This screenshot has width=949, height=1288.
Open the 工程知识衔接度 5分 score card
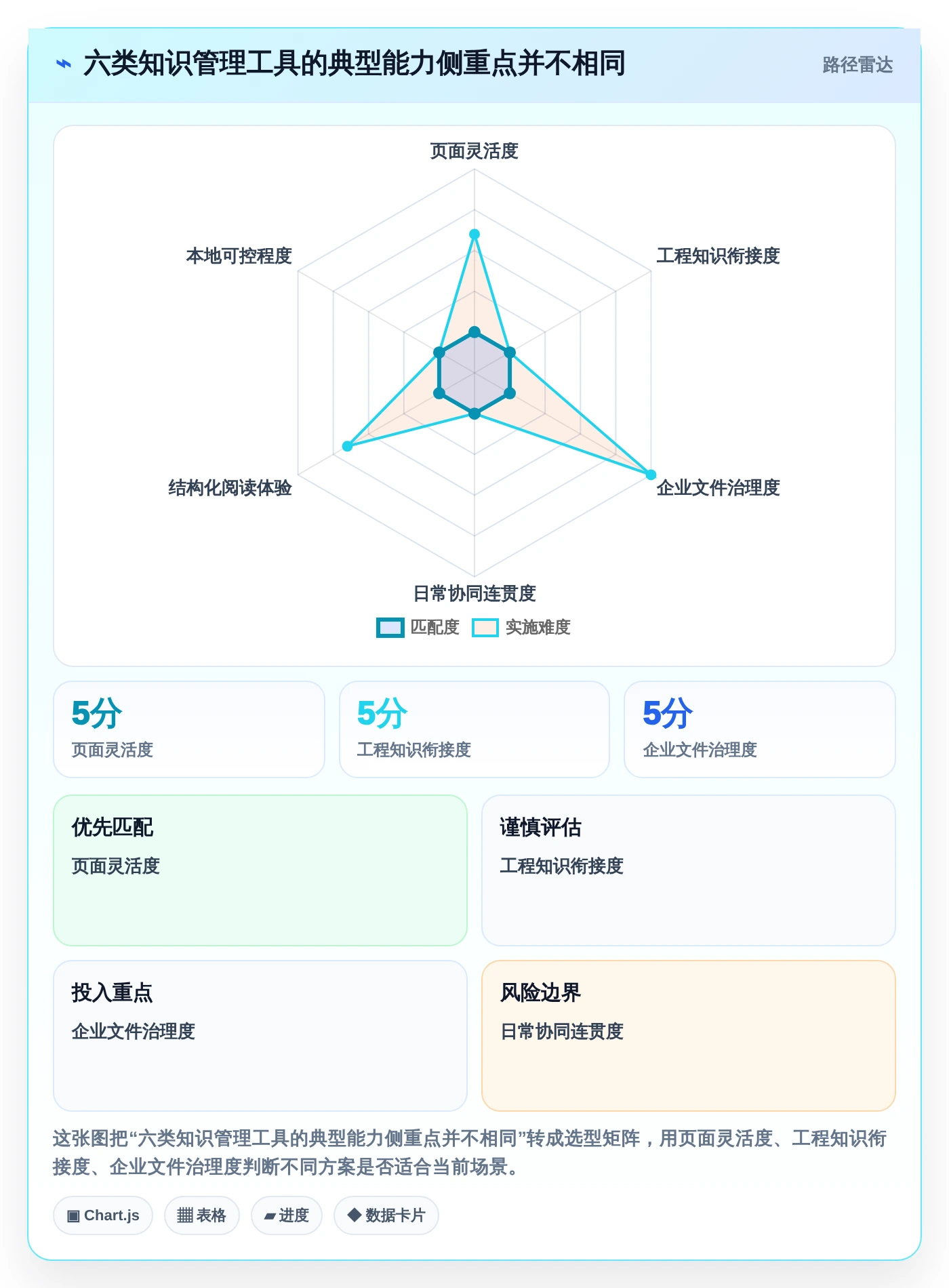474,729
